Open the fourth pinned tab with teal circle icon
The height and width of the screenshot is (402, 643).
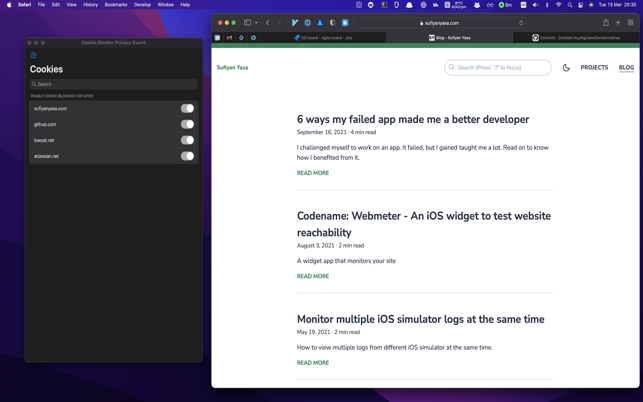coord(253,38)
